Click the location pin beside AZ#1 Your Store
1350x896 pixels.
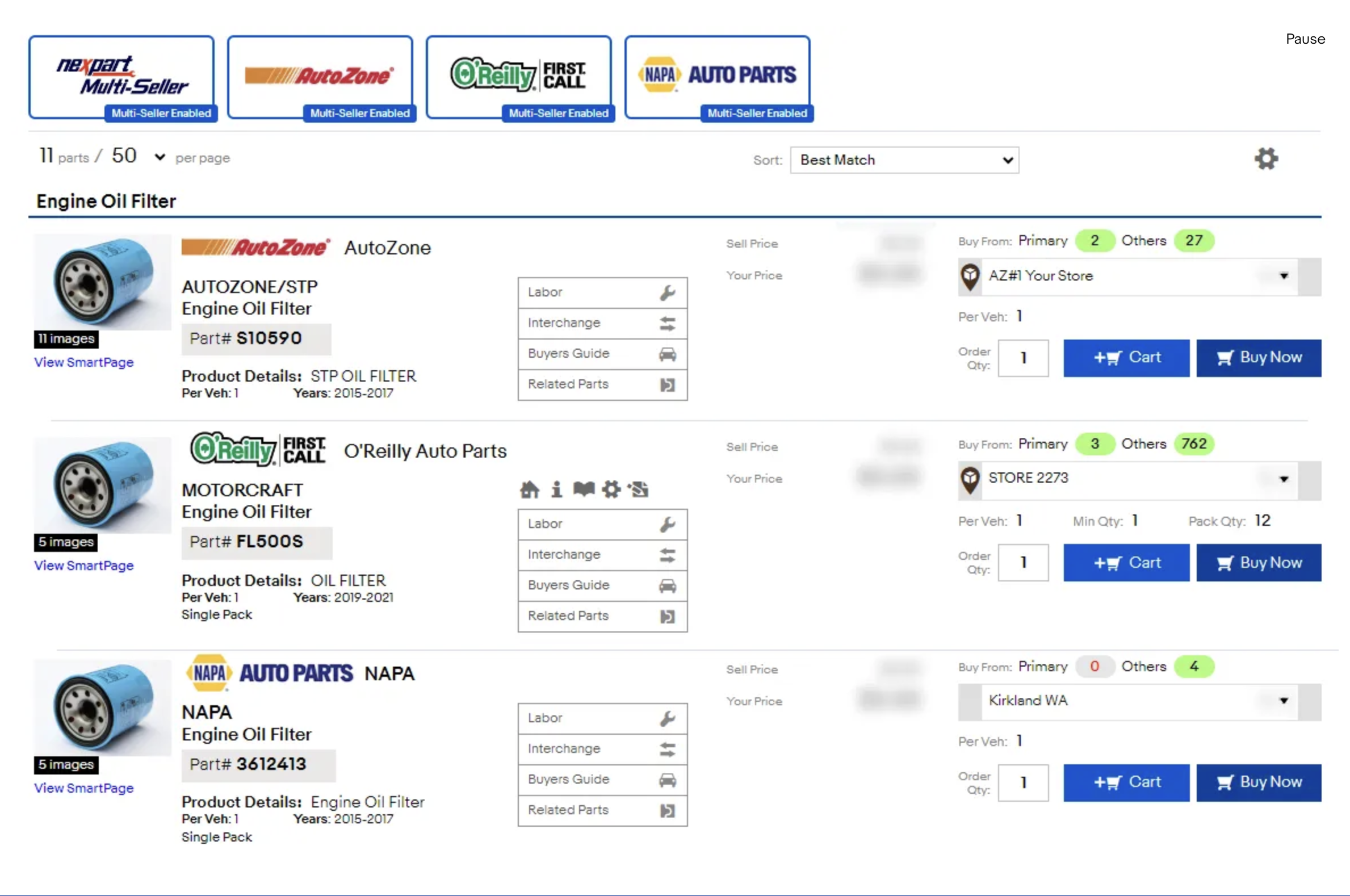coord(970,277)
